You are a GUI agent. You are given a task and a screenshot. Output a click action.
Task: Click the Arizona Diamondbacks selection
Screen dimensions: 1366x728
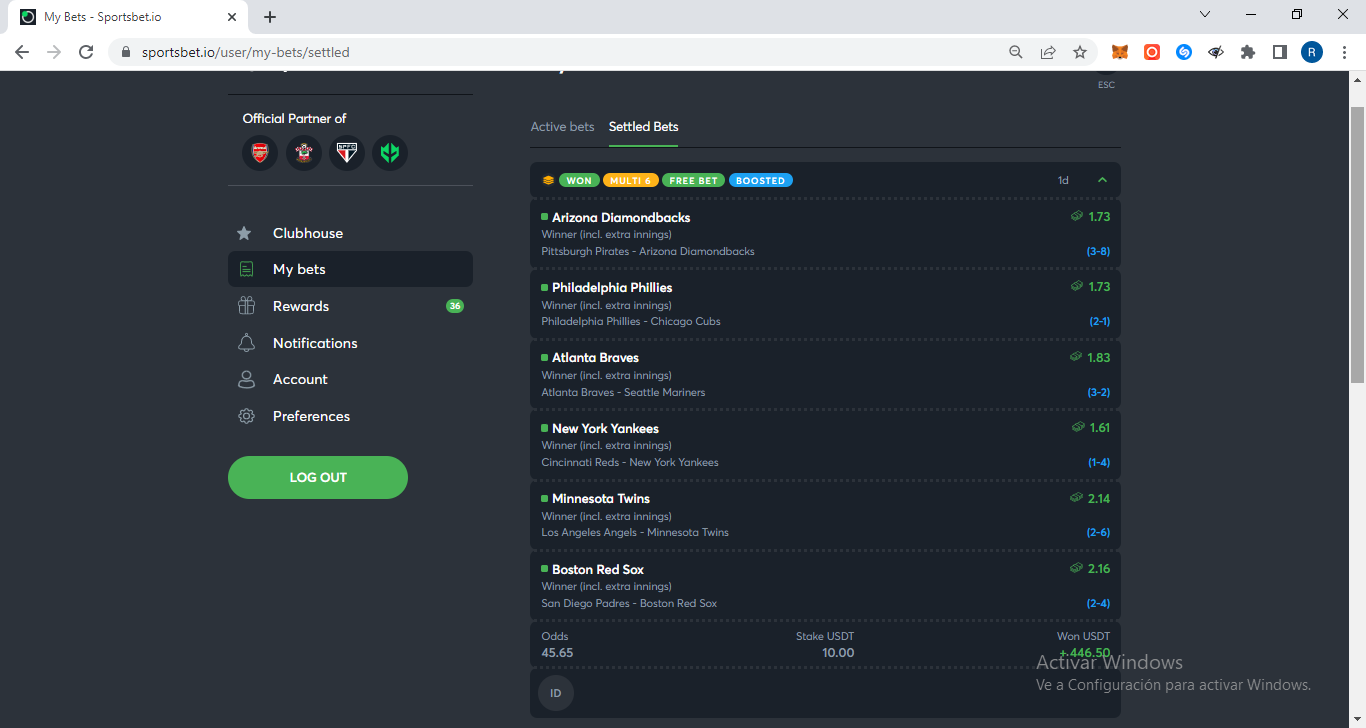825,234
